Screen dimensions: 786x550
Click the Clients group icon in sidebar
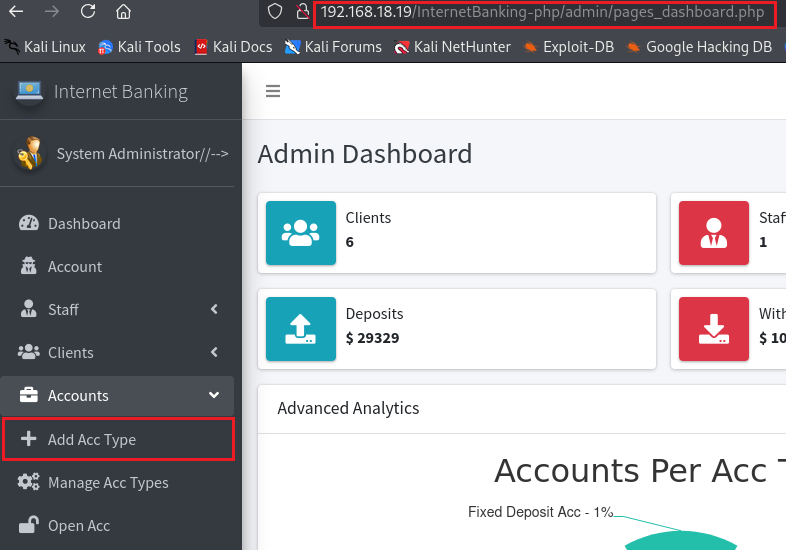point(29,352)
